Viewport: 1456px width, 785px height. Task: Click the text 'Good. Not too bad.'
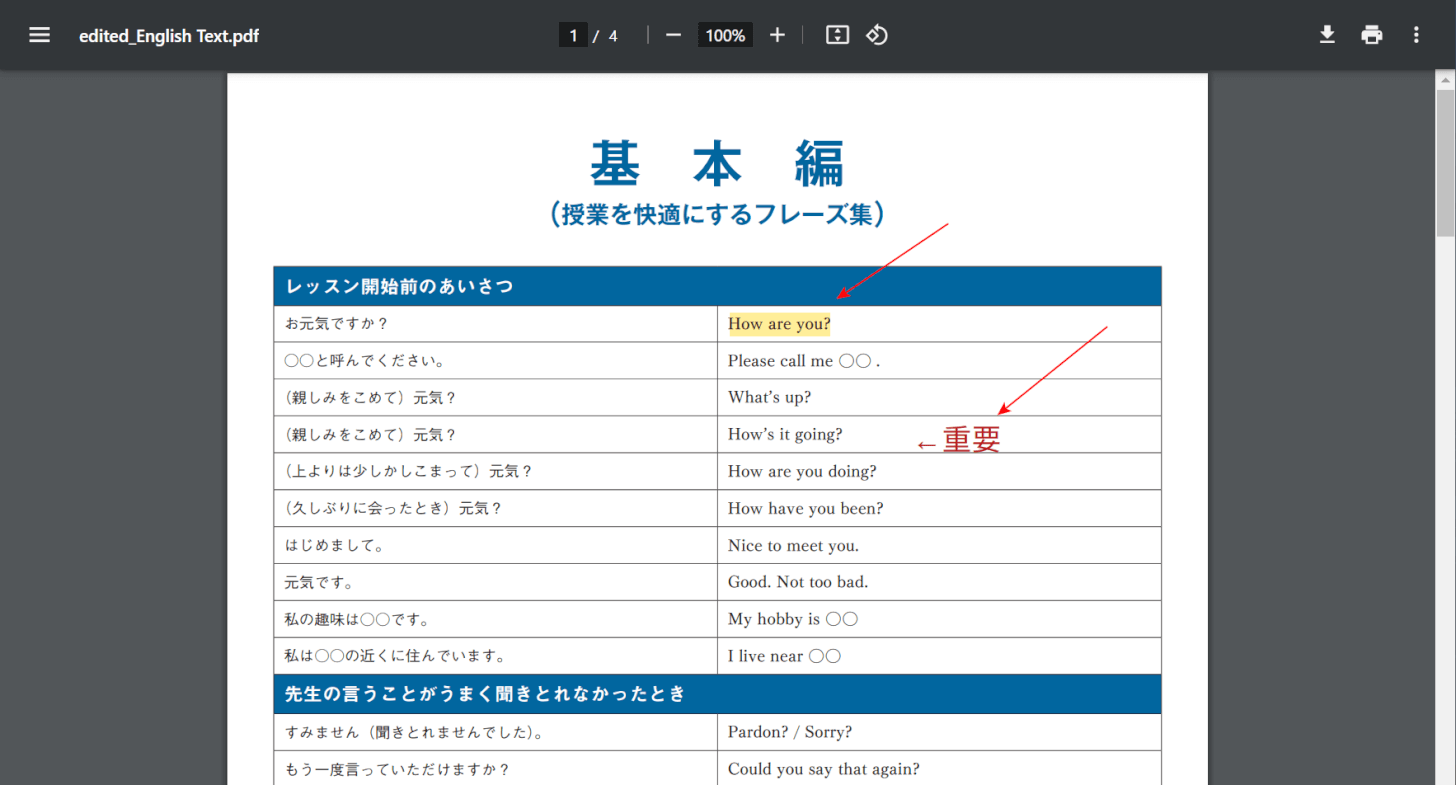798,581
